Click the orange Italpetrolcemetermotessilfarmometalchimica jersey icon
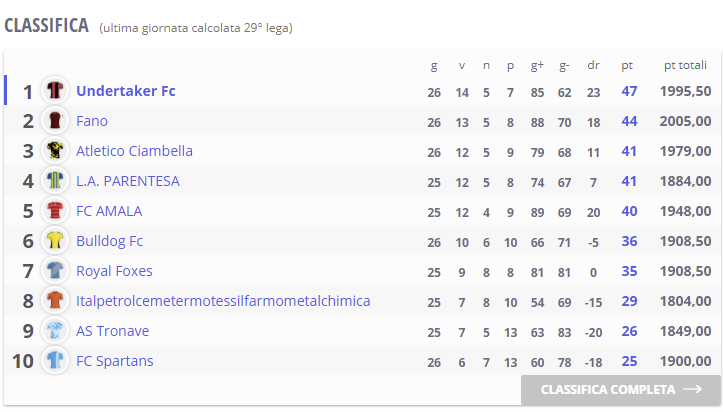This screenshot has height=412, width=723. (x=55, y=300)
